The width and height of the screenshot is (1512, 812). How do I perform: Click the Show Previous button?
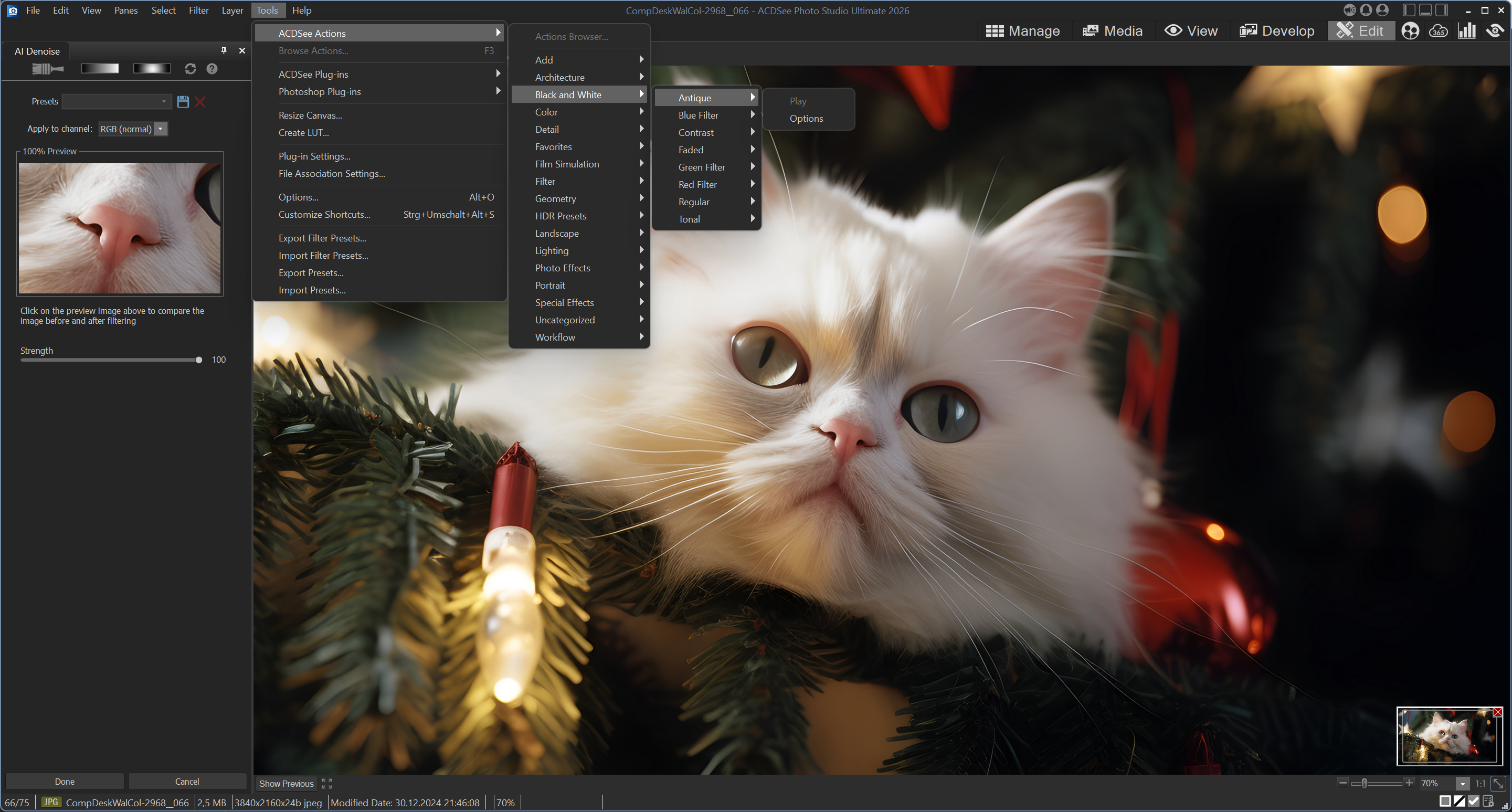287,783
